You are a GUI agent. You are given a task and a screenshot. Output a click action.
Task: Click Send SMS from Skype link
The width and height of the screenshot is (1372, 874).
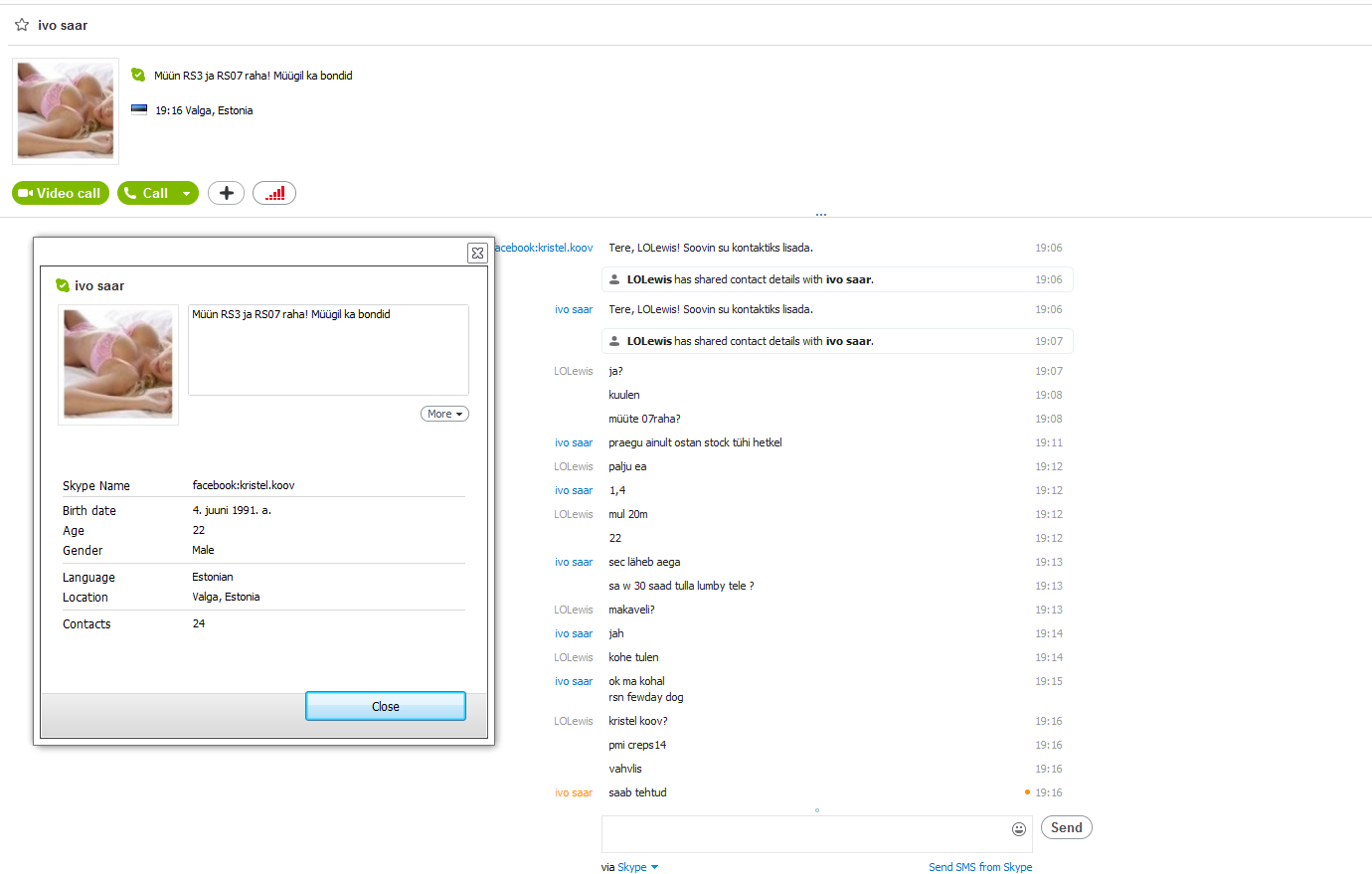tap(980, 867)
